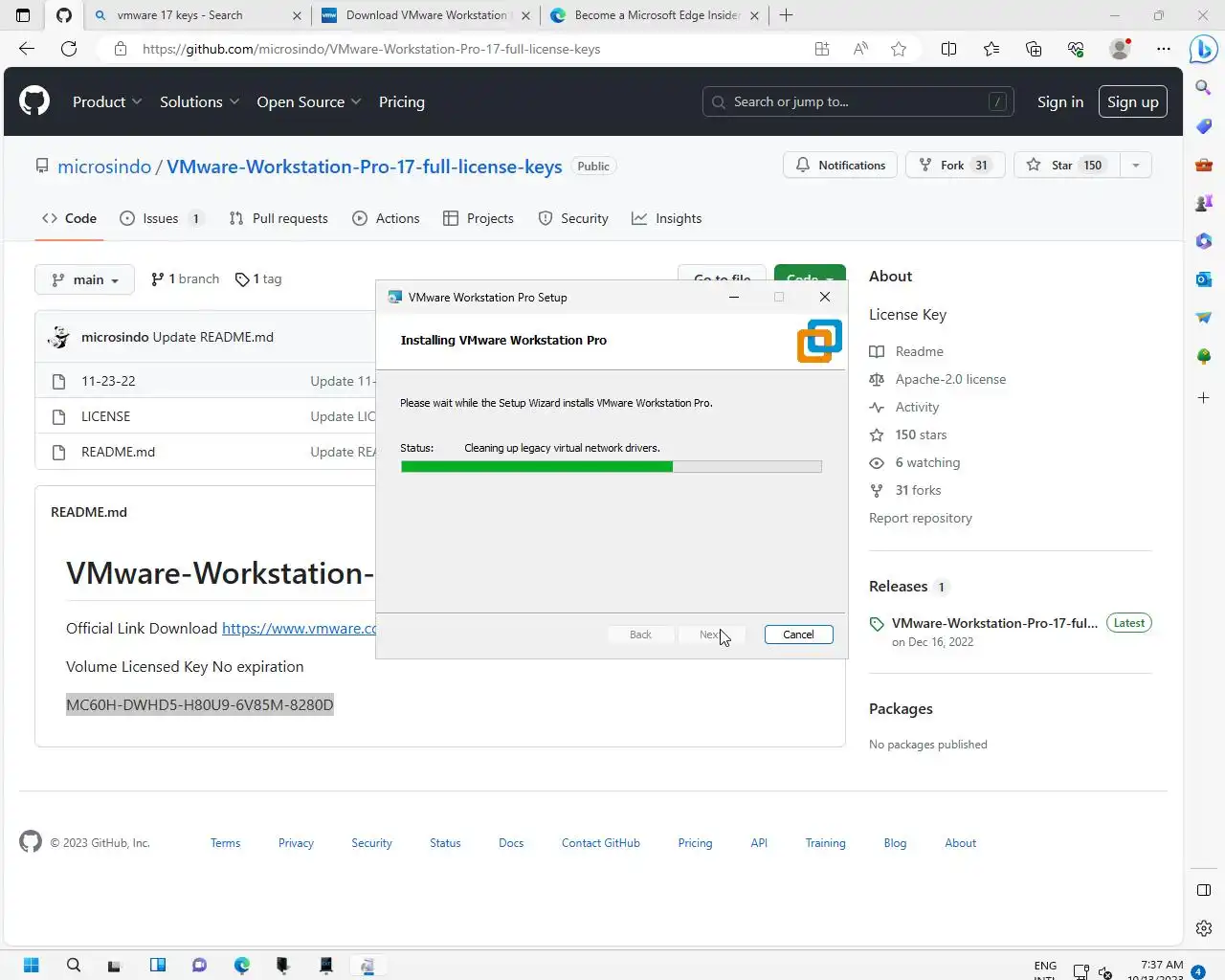Screen dimensions: 1225x980
Task: Open the Insights tab
Action: point(667,218)
